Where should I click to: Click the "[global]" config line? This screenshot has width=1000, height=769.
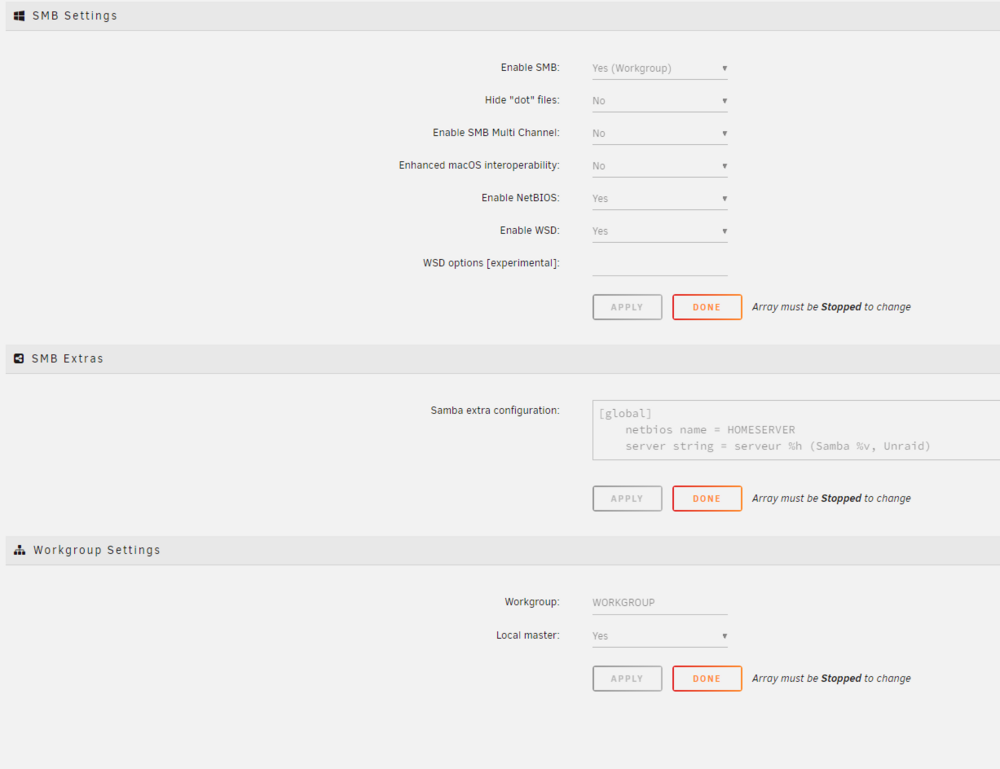[625, 413]
